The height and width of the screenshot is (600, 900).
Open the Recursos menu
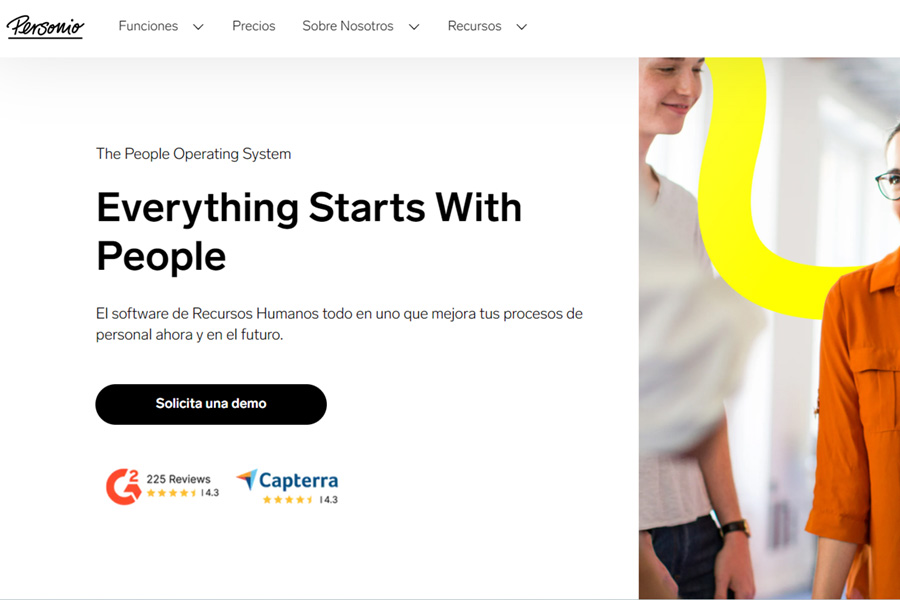(474, 26)
